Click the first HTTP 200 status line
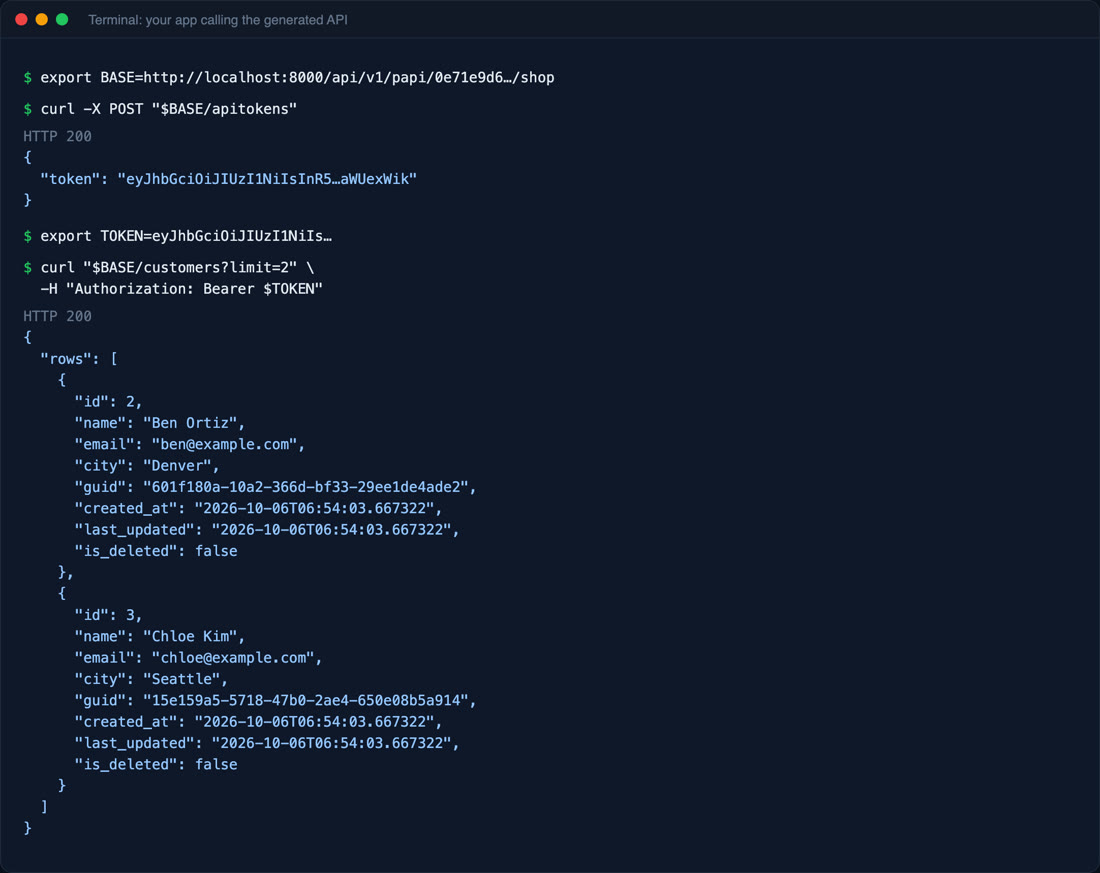This screenshot has width=1100, height=873. tap(58, 136)
